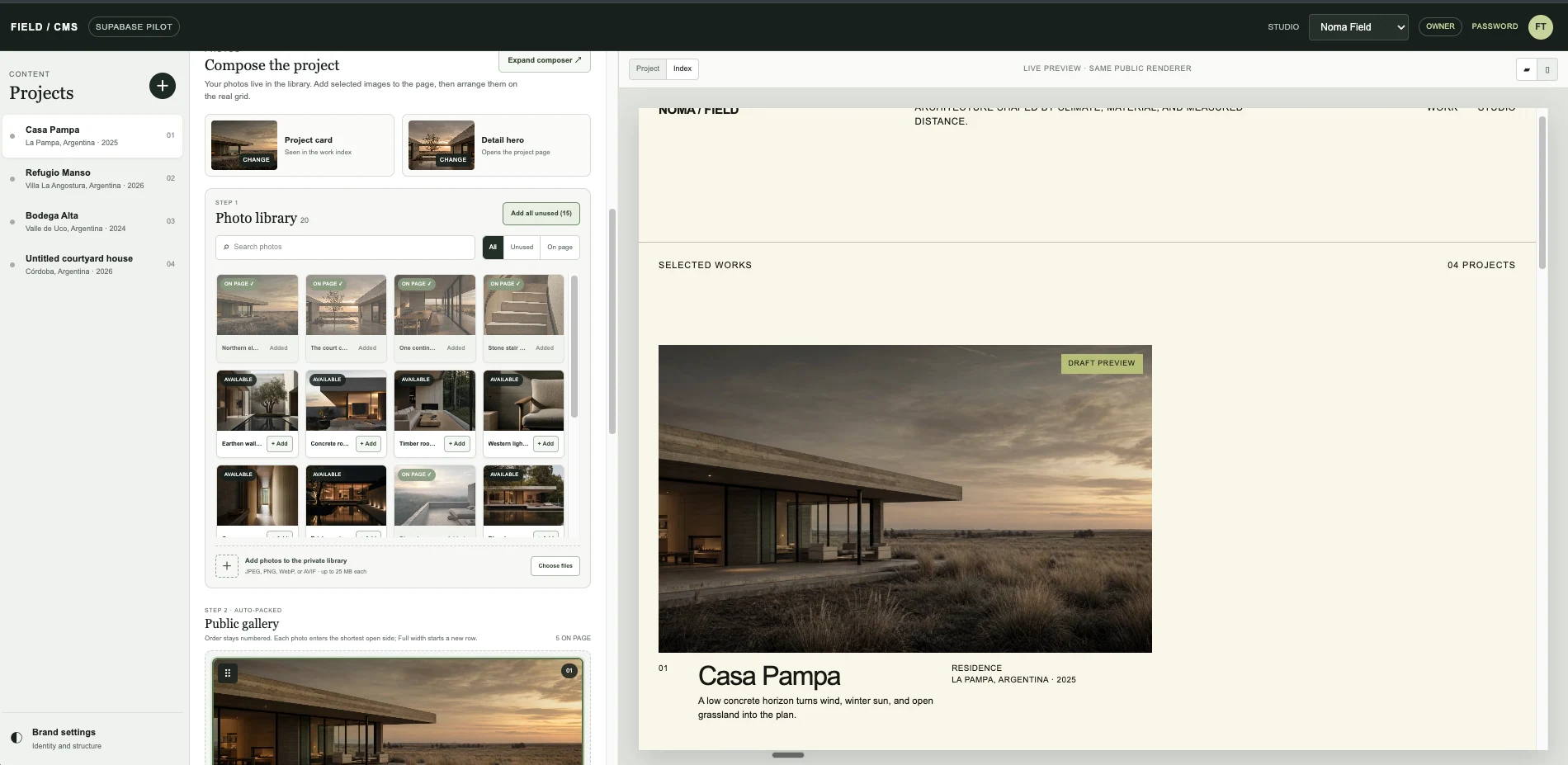Add the Earthen wall photo
Viewport: 1568px width, 765px height.
pos(280,444)
